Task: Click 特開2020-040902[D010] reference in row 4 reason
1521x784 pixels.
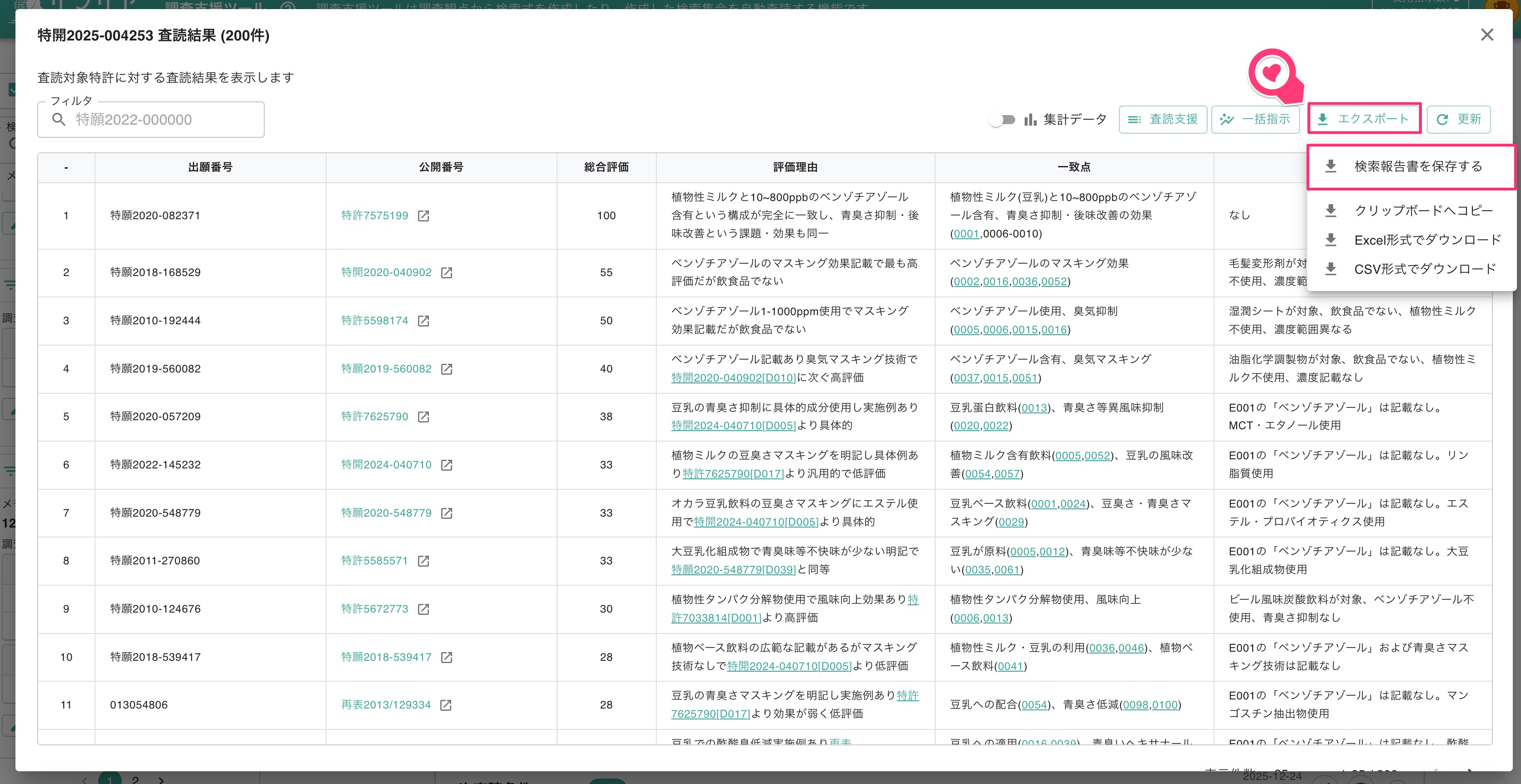Action: click(x=733, y=378)
